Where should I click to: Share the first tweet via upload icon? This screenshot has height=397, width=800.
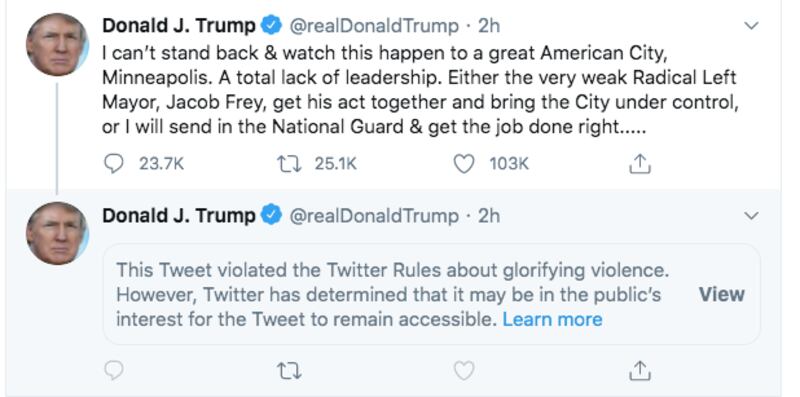[x=639, y=164]
